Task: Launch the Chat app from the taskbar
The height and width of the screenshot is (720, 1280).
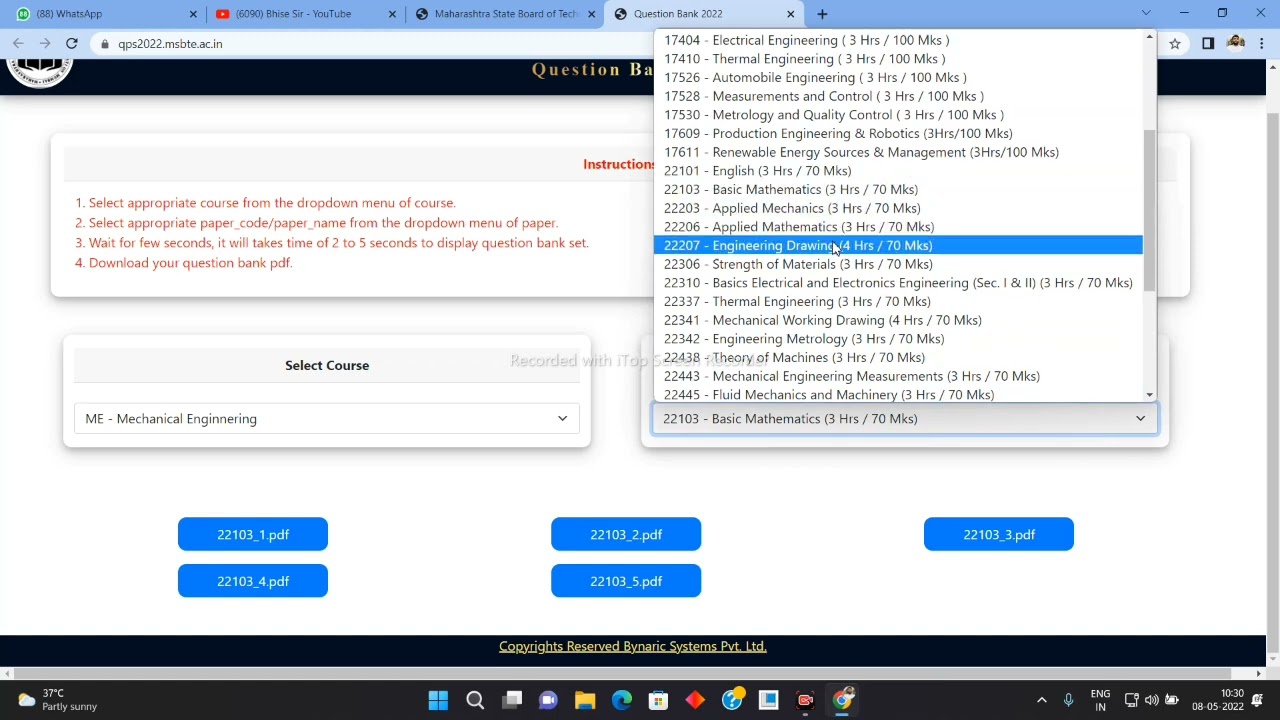Action: pos(548,700)
